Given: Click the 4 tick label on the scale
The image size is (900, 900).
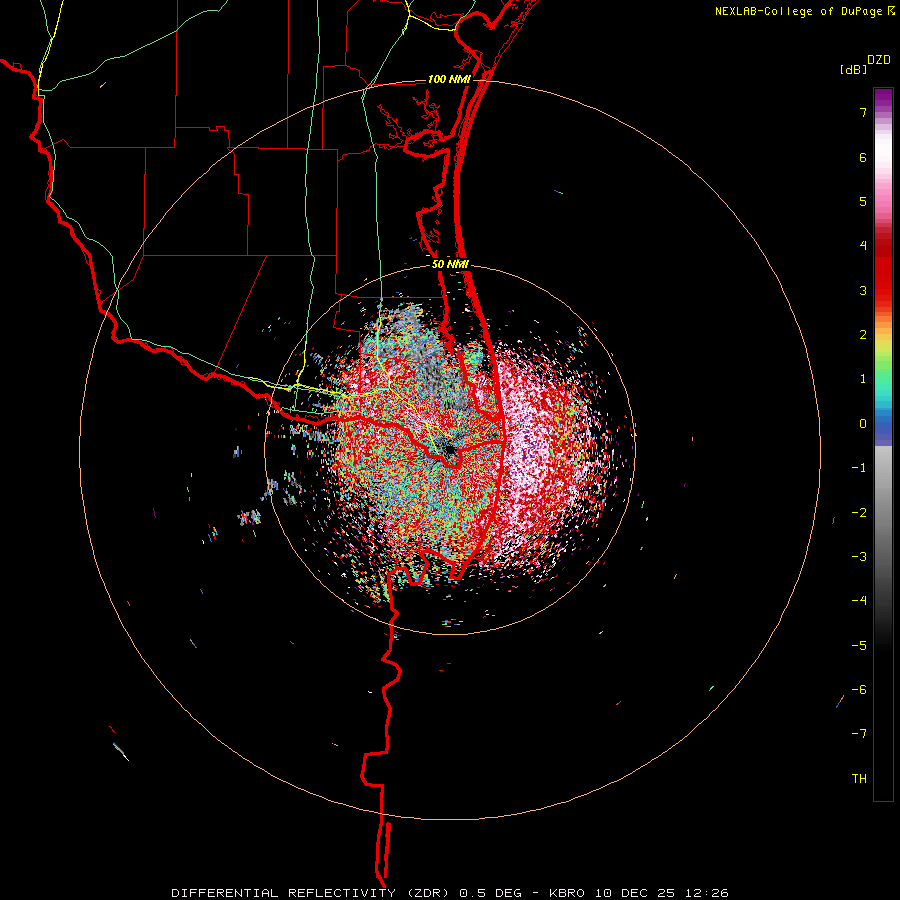Looking at the screenshot, I should (x=863, y=246).
